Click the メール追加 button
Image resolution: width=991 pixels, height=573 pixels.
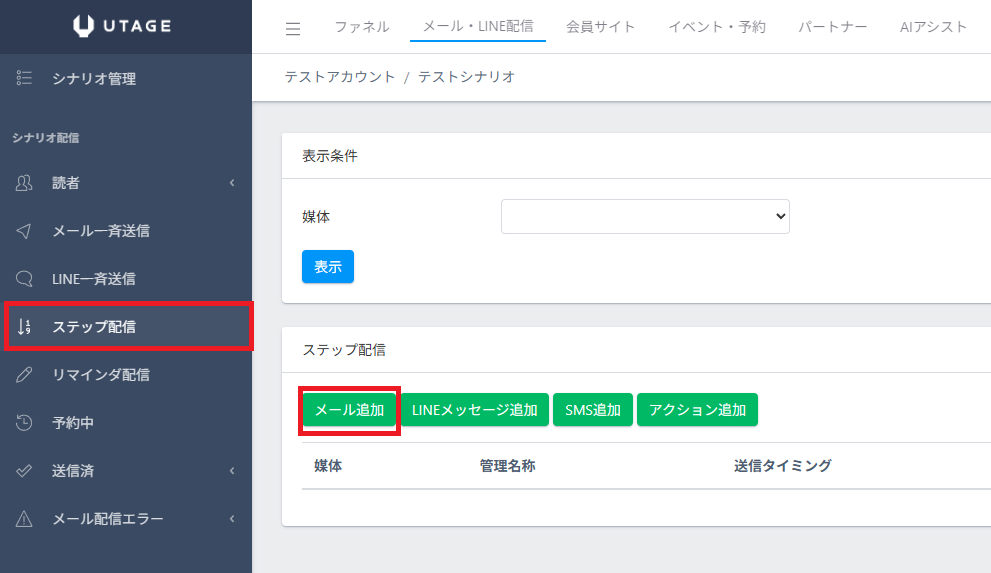349,410
